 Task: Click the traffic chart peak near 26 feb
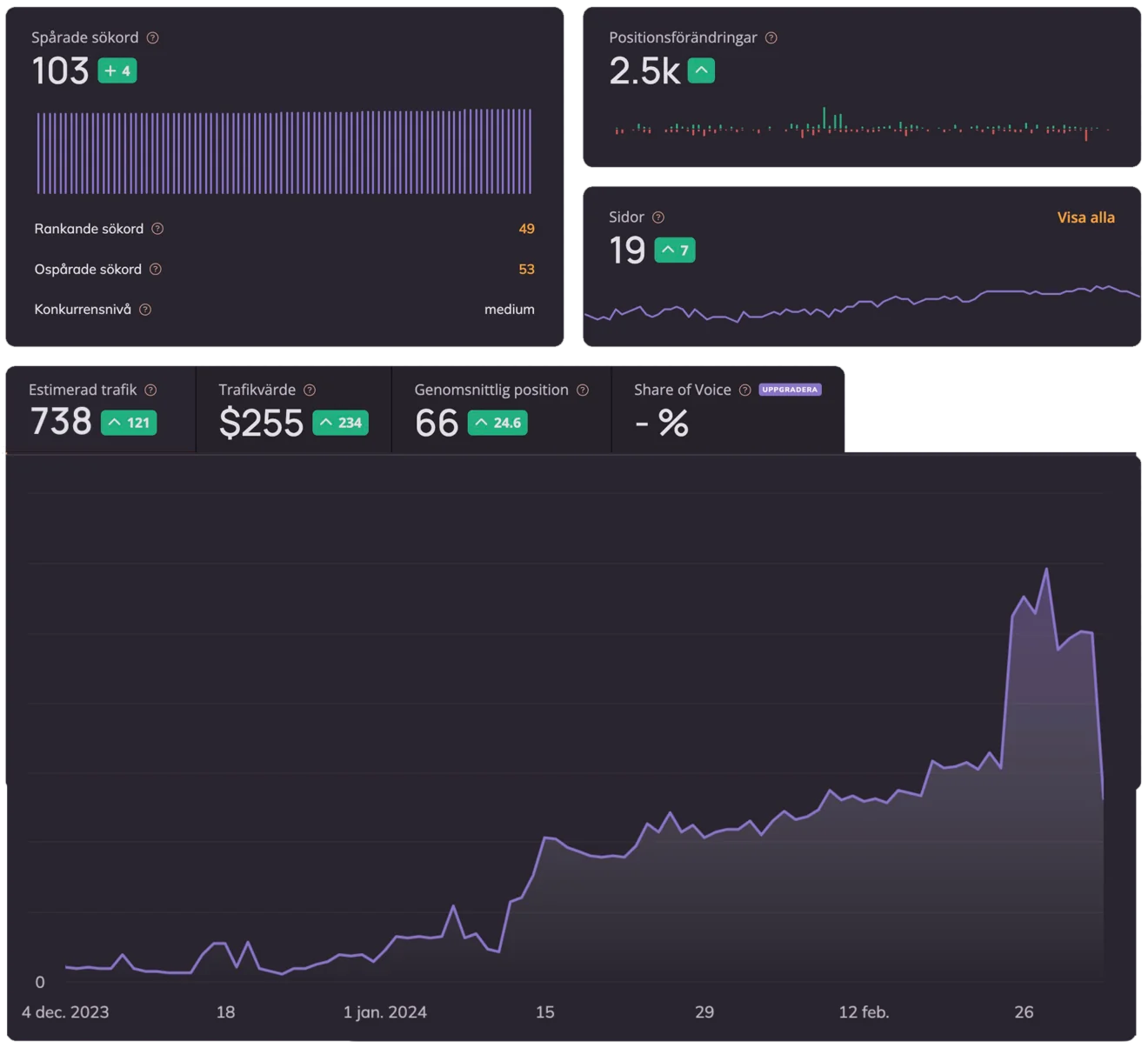coord(1046,570)
